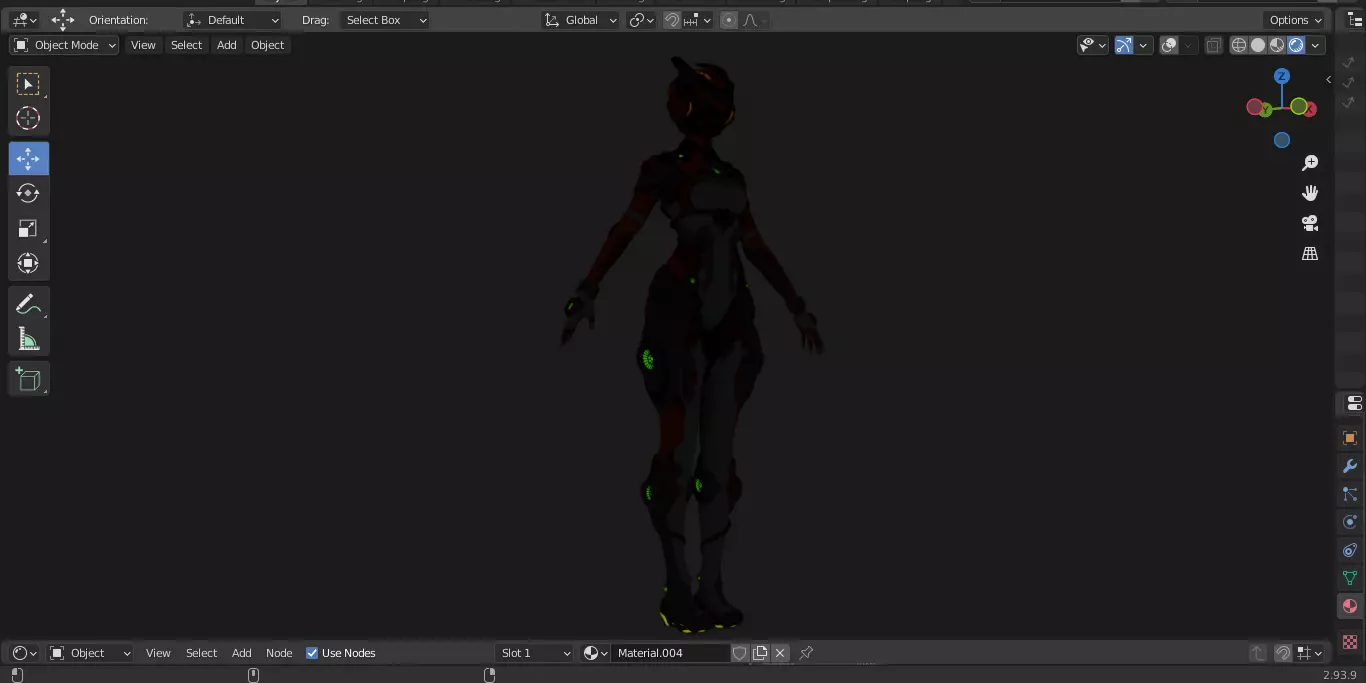Switch to wireframe viewport shading
The height and width of the screenshot is (683, 1366).
pos(1239,45)
